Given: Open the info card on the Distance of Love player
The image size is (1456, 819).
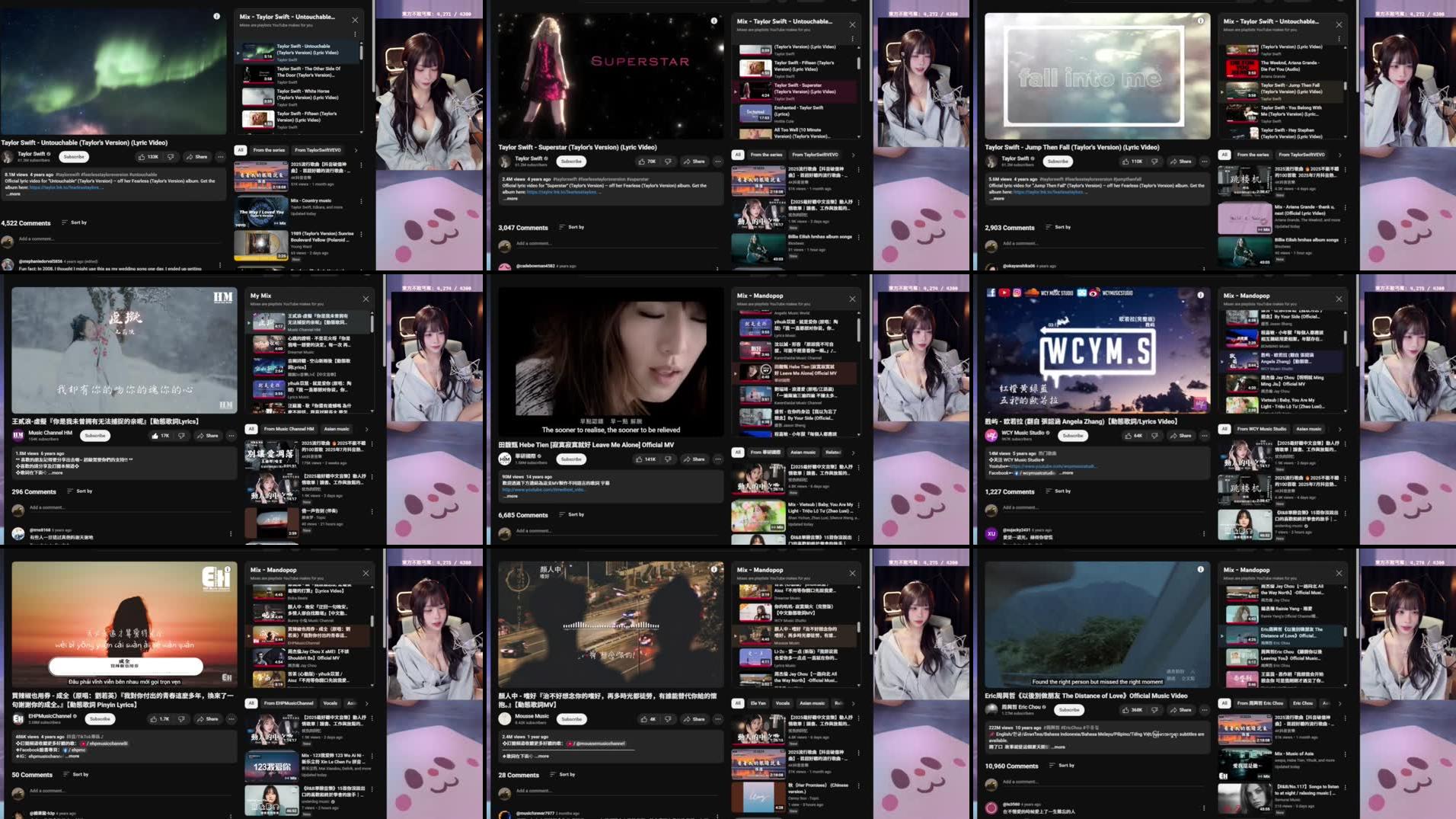Looking at the screenshot, I should click(x=1200, y=569).
